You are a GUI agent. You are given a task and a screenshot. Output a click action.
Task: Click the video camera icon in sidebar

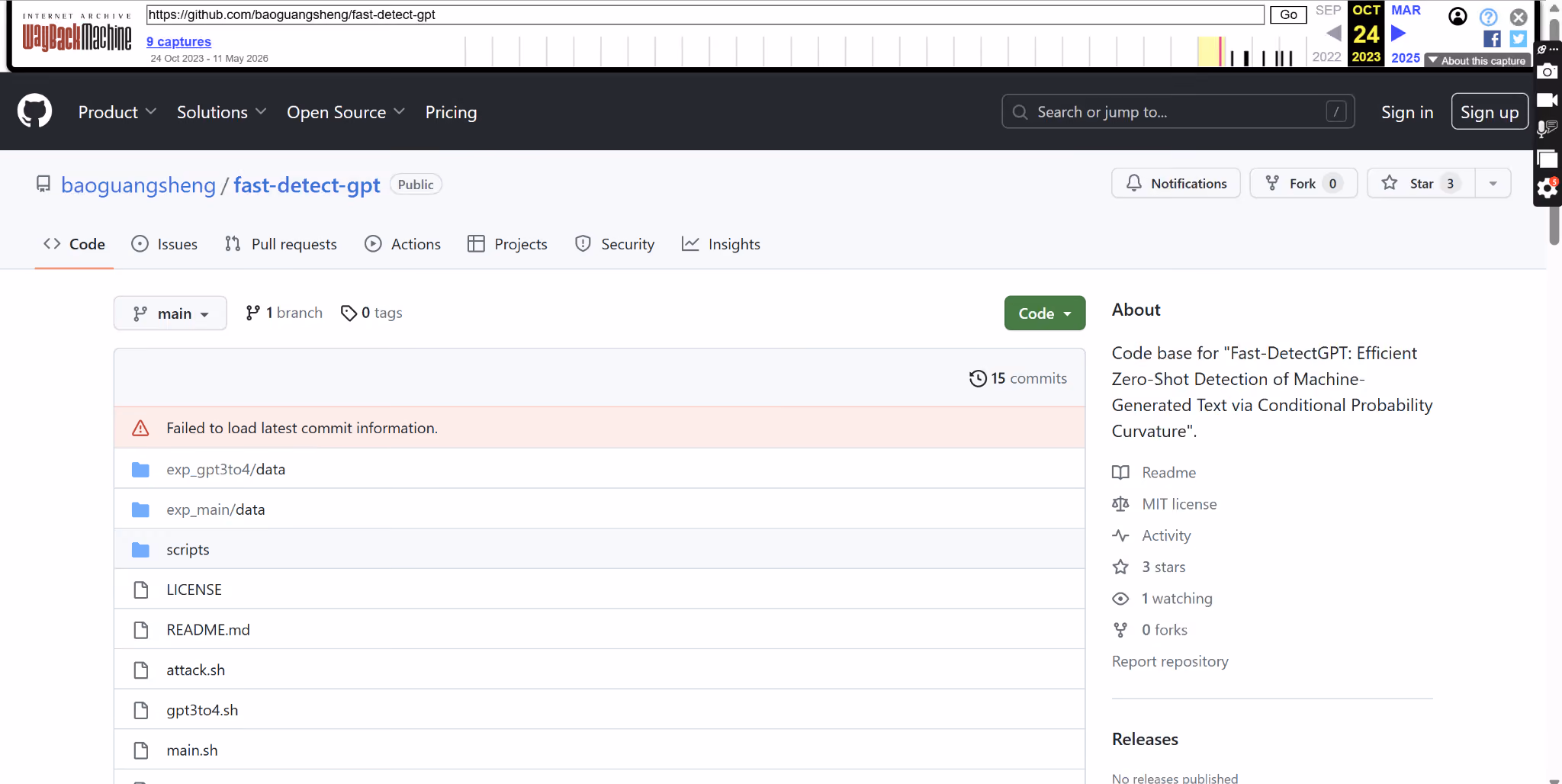click(1548, 100)
